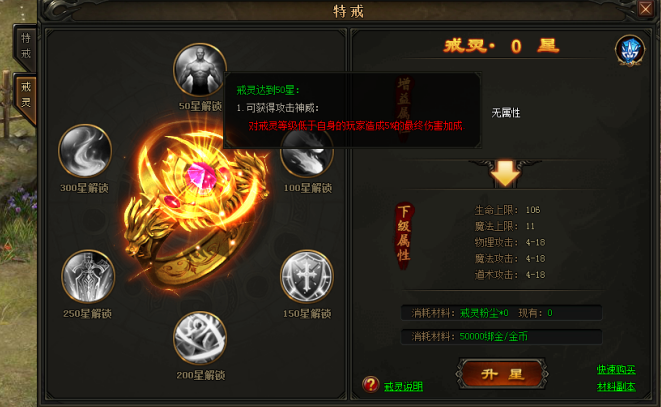This screenshot has height=407, width=661.
Task: Select the 150星解锁 cross shield icon
Action: (306, 276)
